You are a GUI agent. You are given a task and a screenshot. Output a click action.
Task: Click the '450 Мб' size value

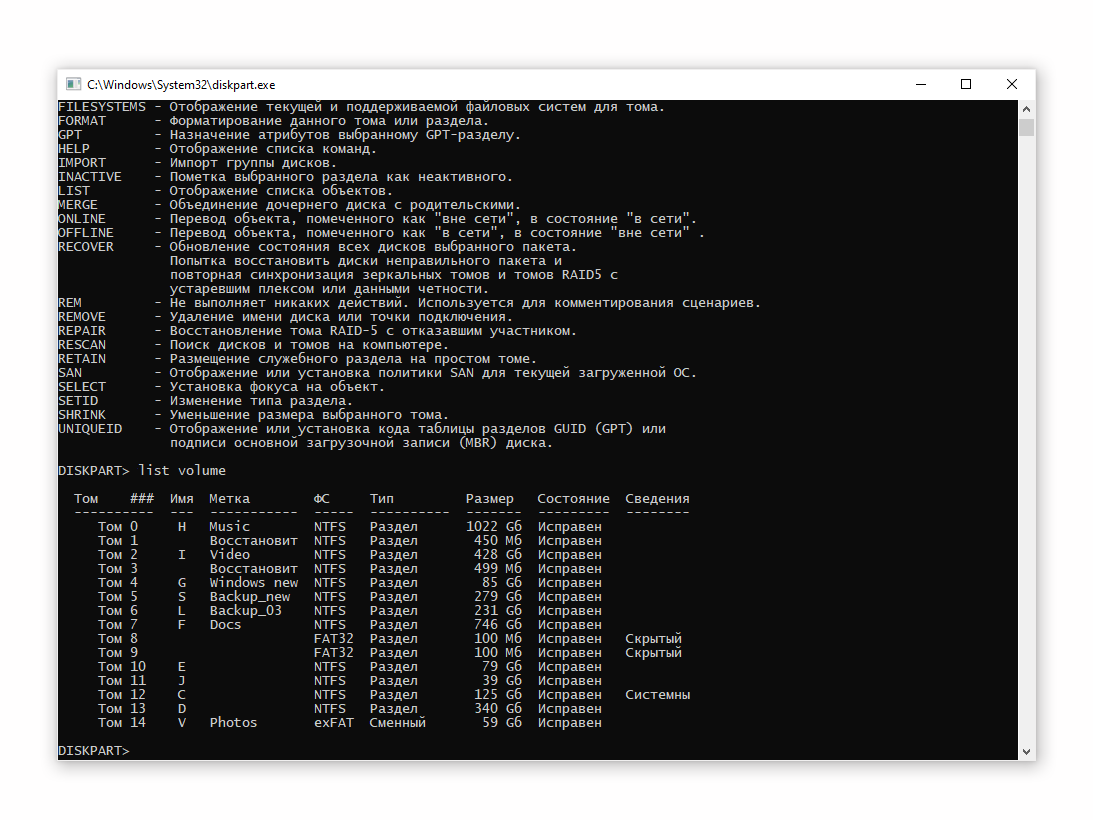(498, 540)
